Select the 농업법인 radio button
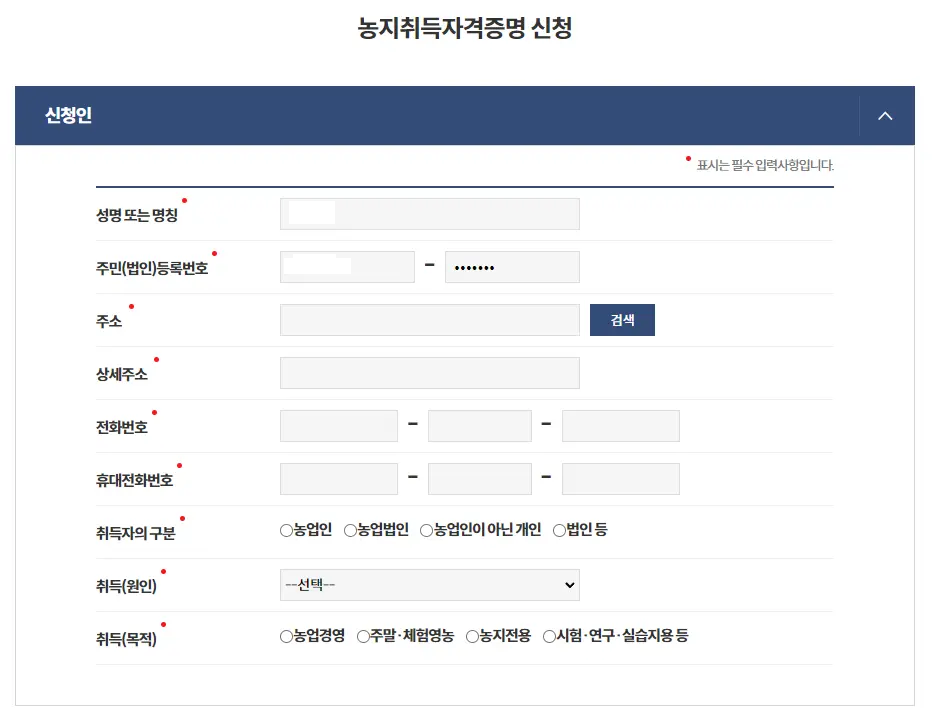The height and width of the screenshot is (709, 932). 348,531
